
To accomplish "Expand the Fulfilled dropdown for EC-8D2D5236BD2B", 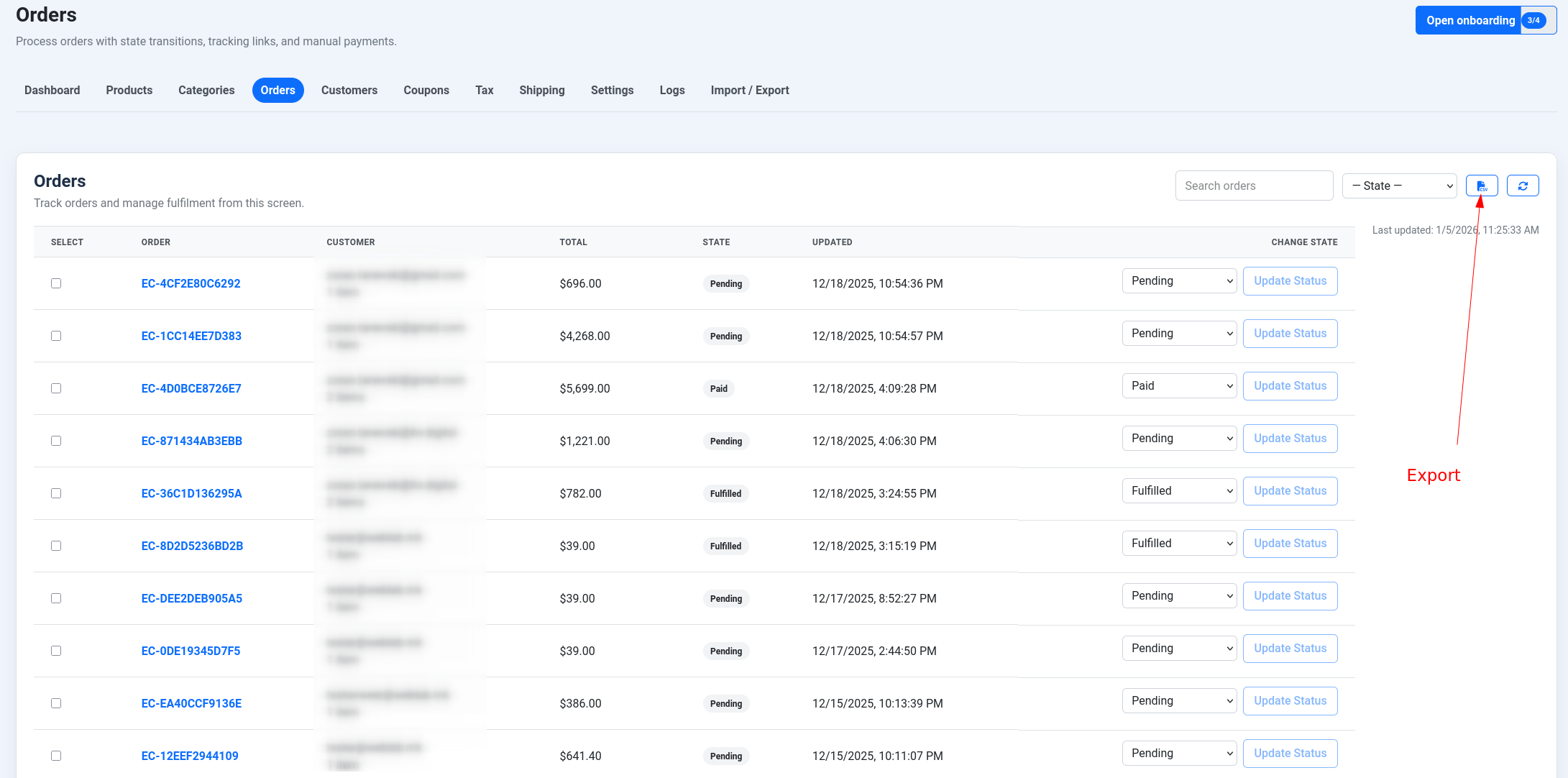I will pos(1179,543).
